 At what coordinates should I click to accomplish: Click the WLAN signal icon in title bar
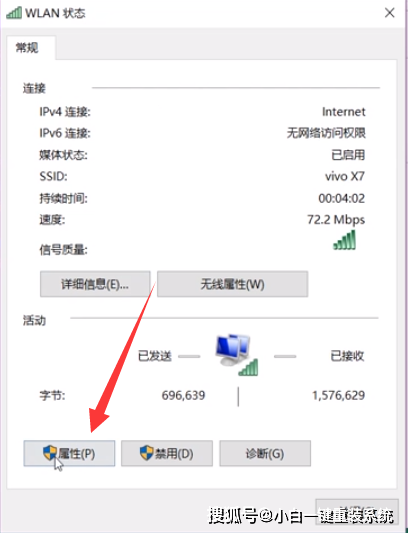[x=14, y=13]
